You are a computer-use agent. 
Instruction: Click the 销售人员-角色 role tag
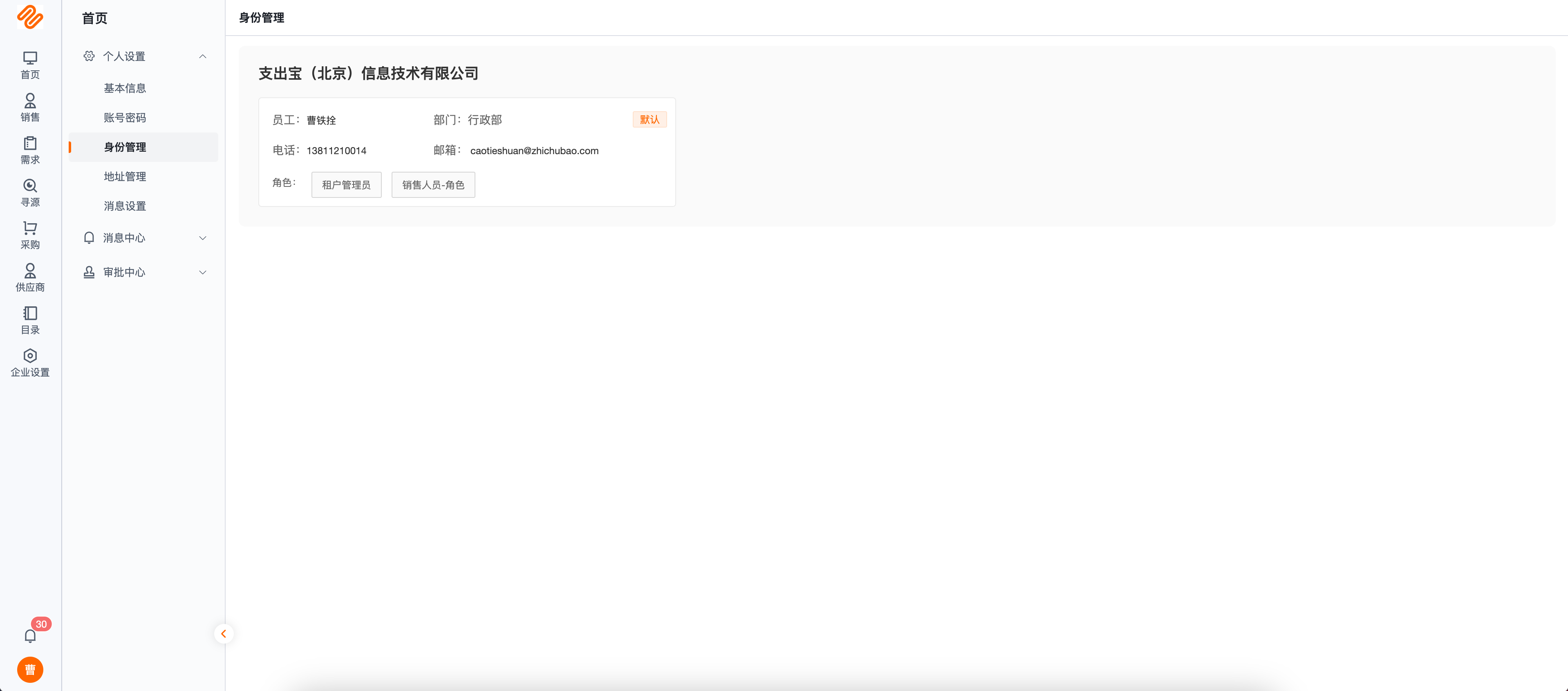433,185
